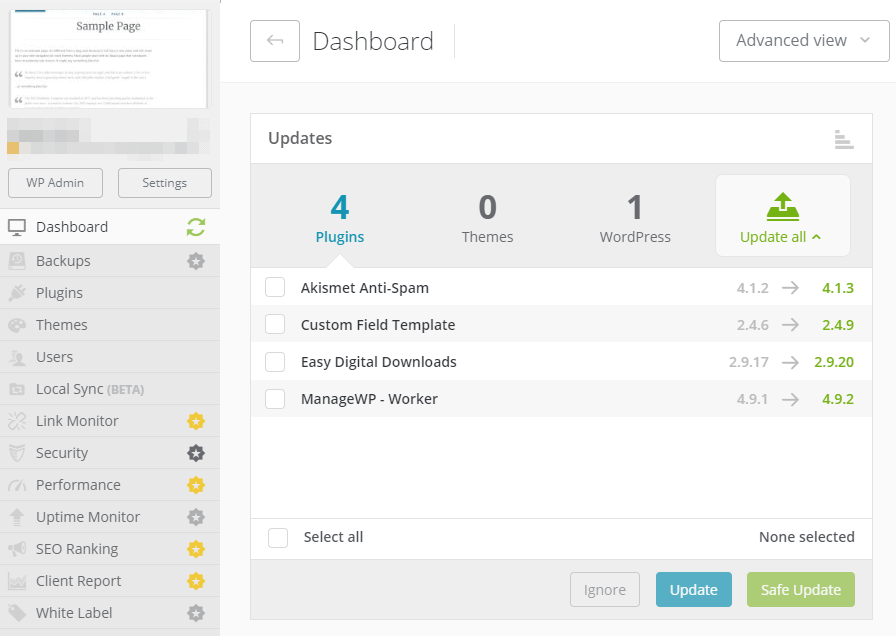Open the Advanced view dropdown
The height and width of the screenshot is (636, 896).
click(x=804, y=41)
